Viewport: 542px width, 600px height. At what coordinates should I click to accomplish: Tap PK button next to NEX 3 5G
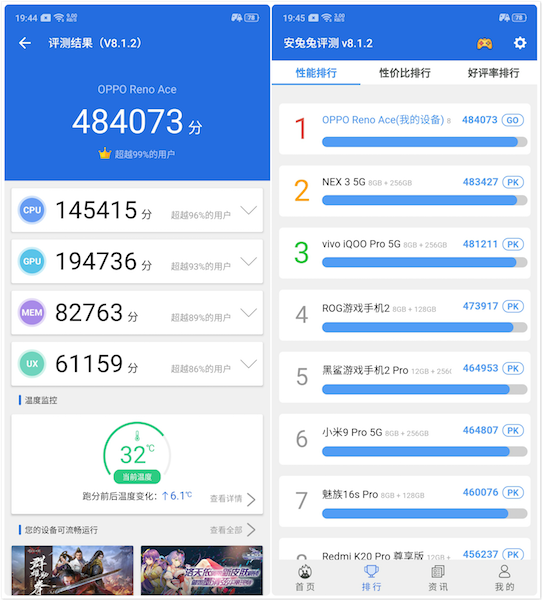coord(513,182)
